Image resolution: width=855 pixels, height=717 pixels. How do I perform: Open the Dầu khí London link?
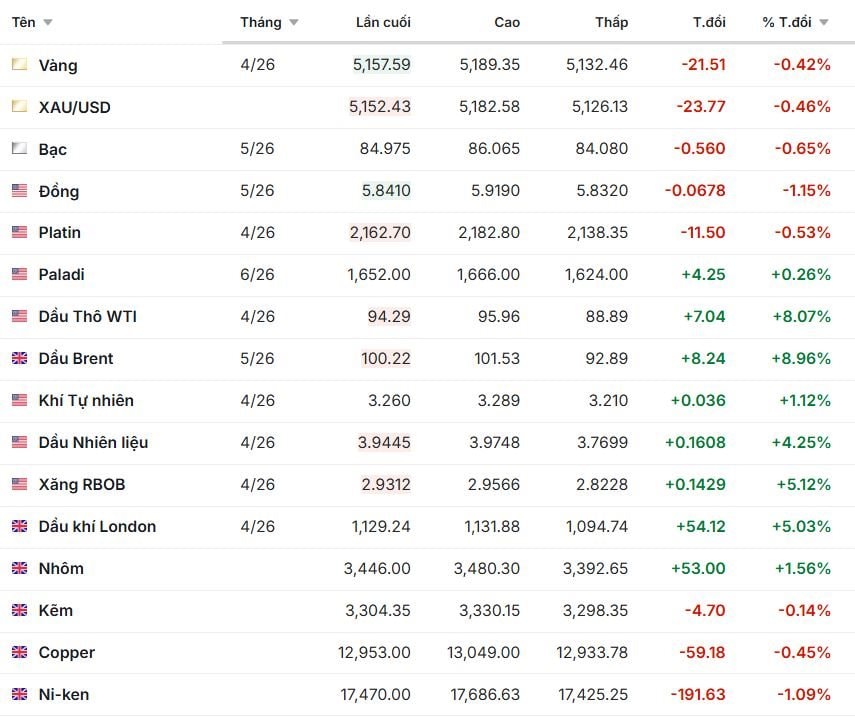pos(97,526)
